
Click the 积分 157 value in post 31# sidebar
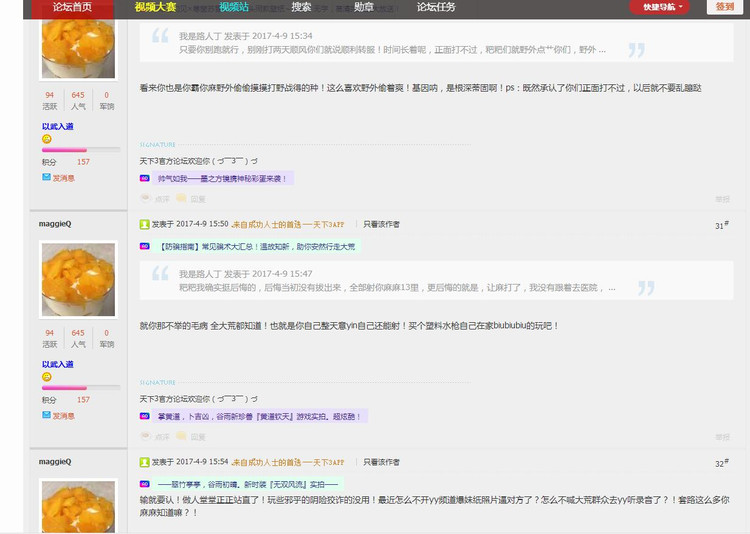83,400
